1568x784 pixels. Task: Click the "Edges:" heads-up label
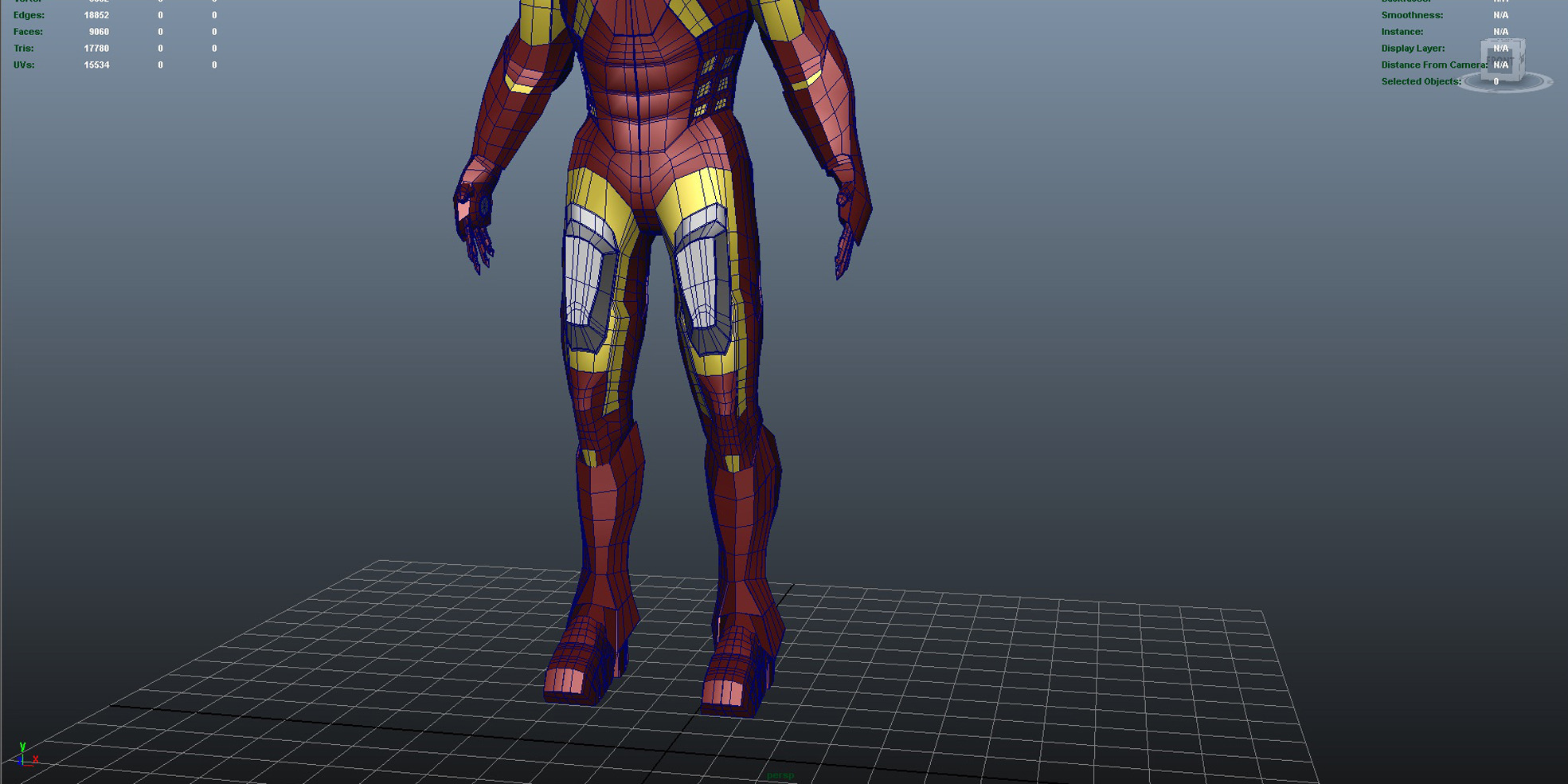point(29,15)
